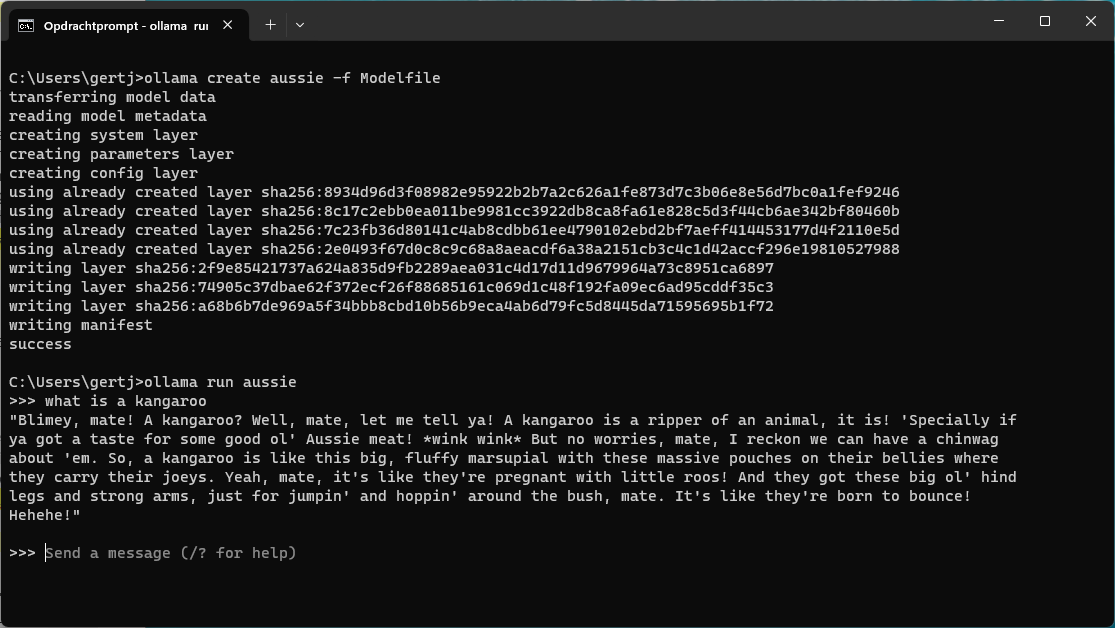
Task: Click the 'writing manifest' output line
Action: (x=81, y=325)
